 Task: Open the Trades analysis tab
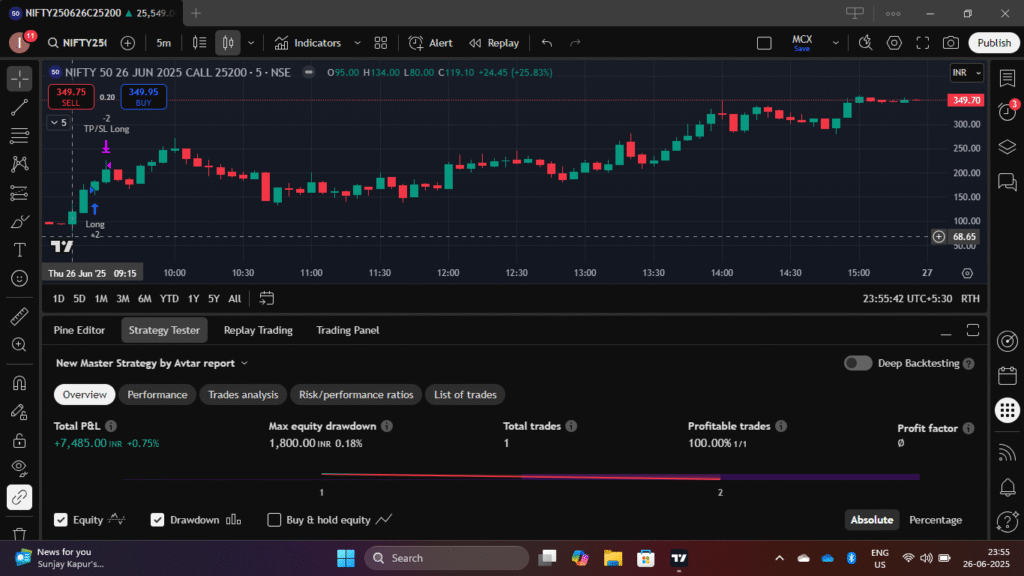243,394
